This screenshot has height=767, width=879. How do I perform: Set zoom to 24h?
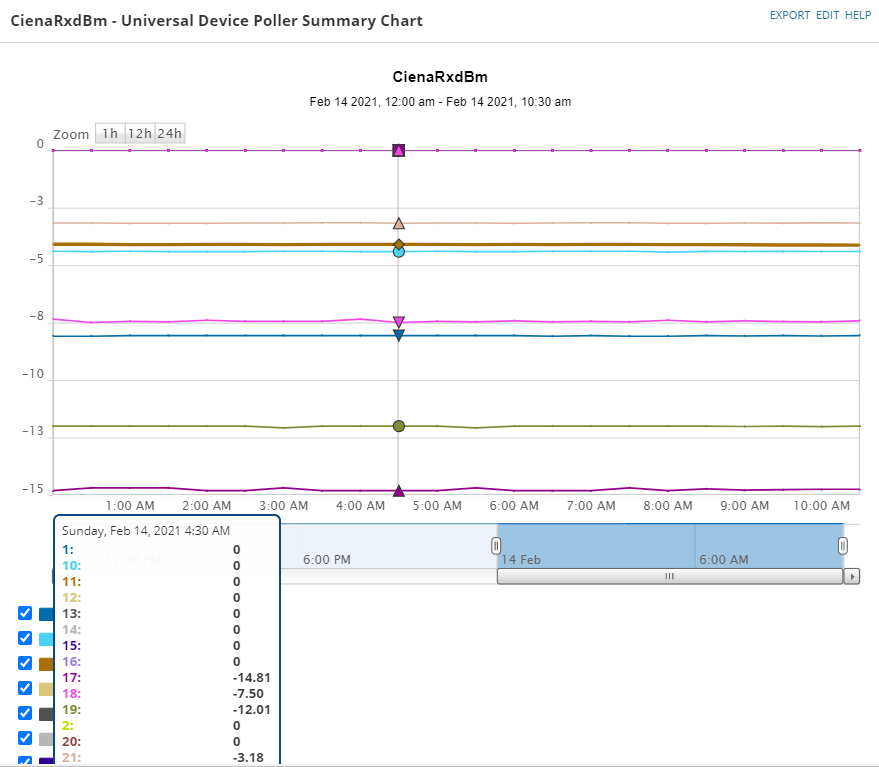[x=169, y=133]
